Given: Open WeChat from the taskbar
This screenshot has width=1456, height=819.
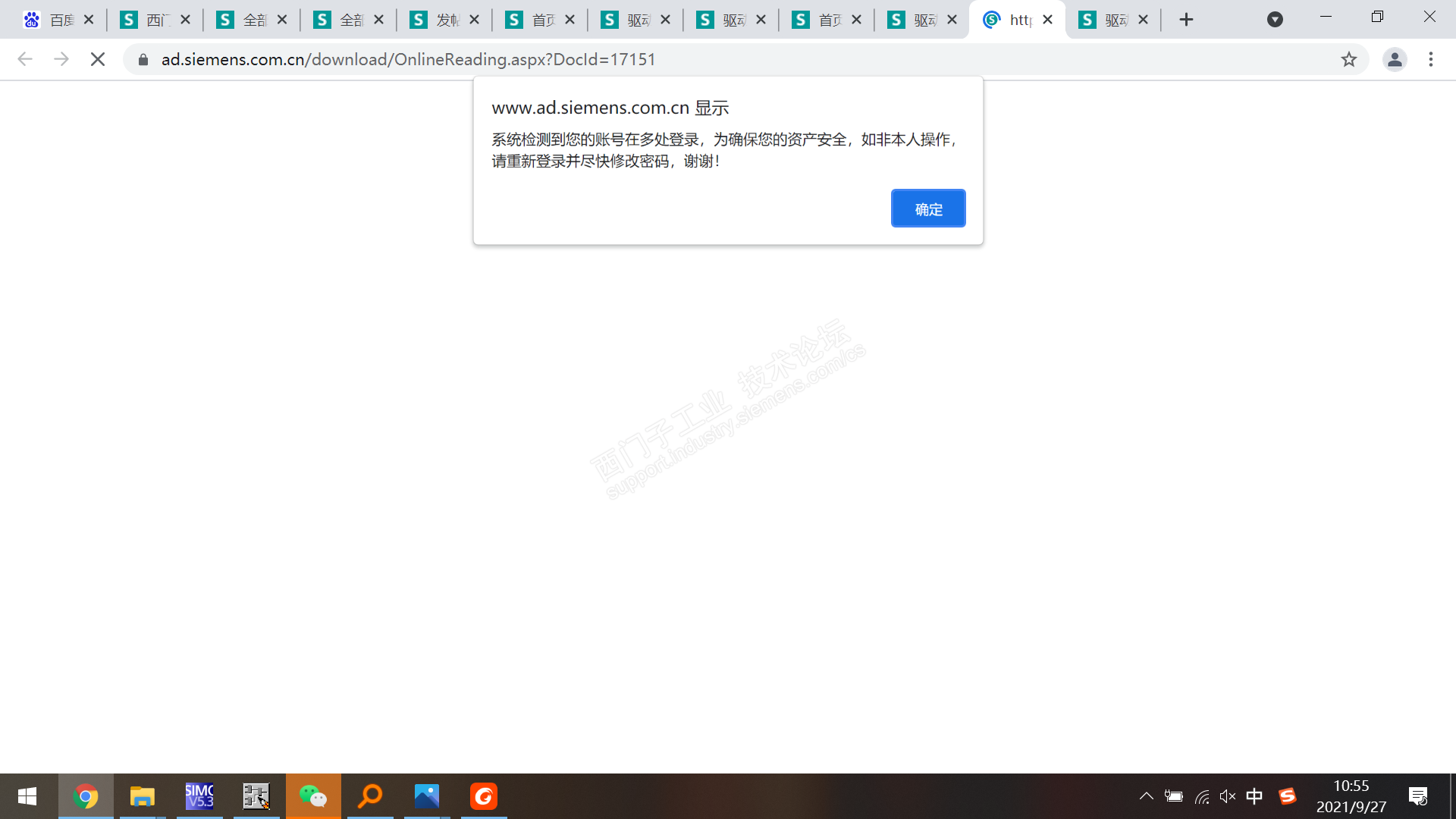Looking at the screenshot, I should coord(313,796).
